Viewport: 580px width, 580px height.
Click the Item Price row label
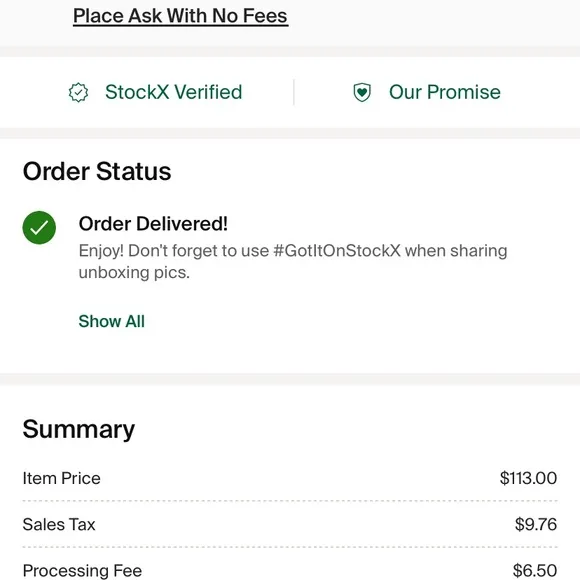point(61,478)
